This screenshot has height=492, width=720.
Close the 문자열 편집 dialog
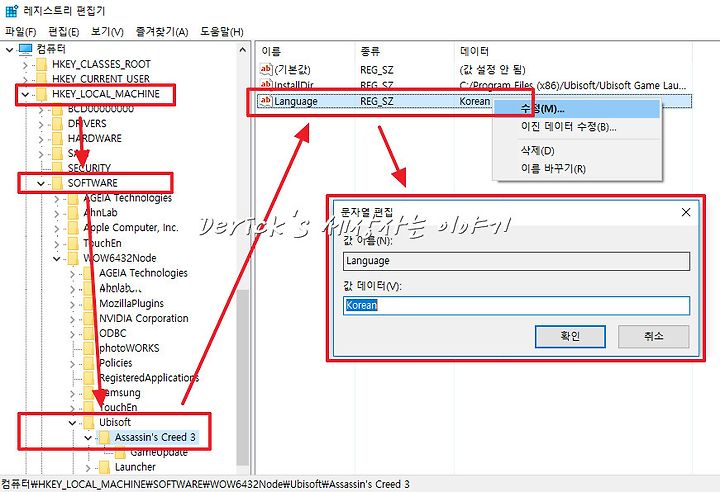point(686,212)
